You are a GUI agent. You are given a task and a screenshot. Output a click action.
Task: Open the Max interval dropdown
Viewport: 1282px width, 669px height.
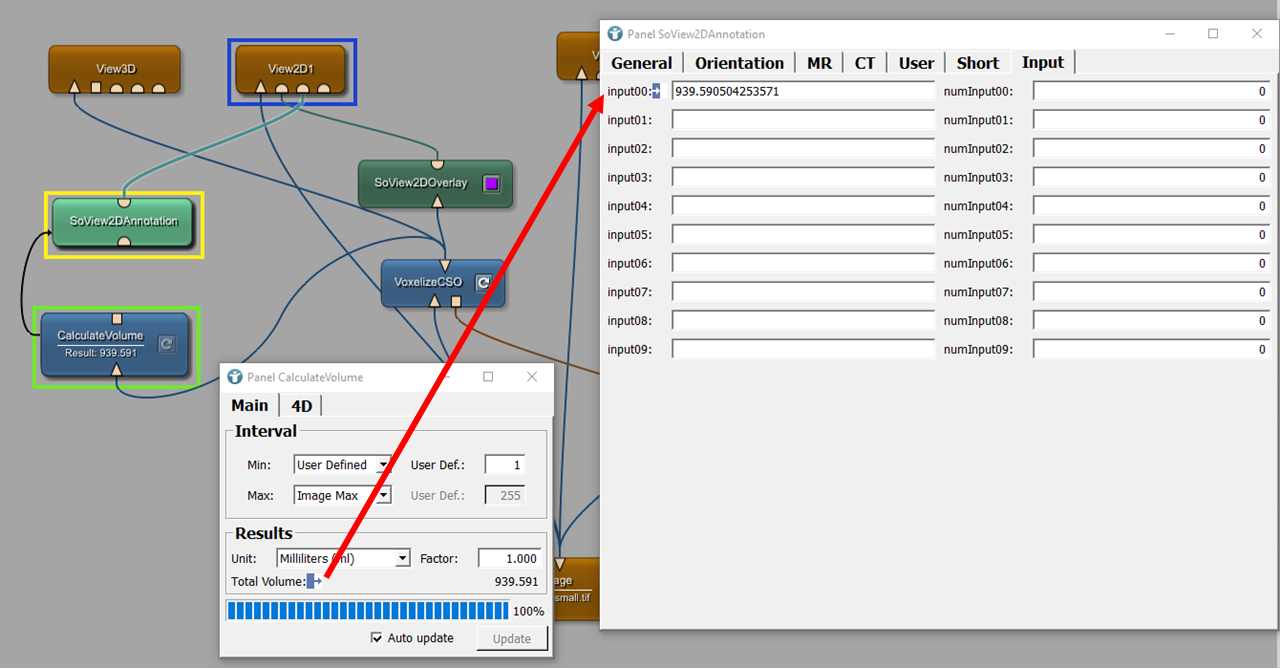342,495
